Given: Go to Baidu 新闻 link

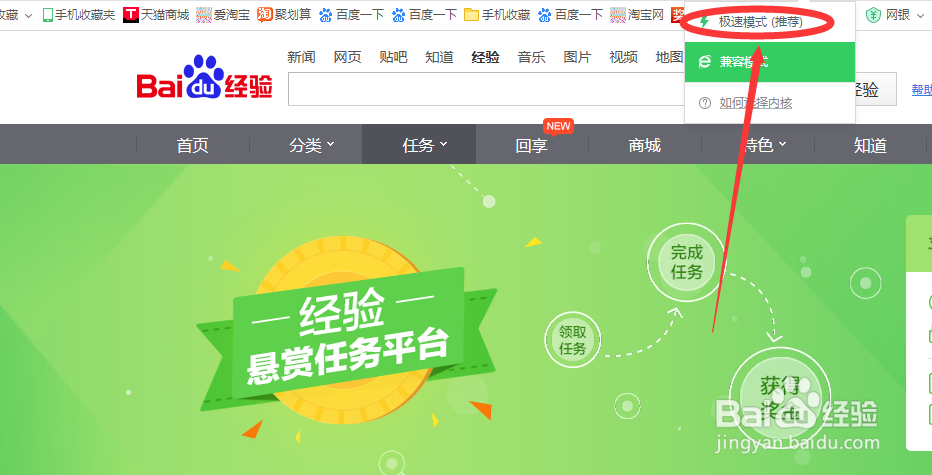Looking at the screenshot, I should [301, 57].
